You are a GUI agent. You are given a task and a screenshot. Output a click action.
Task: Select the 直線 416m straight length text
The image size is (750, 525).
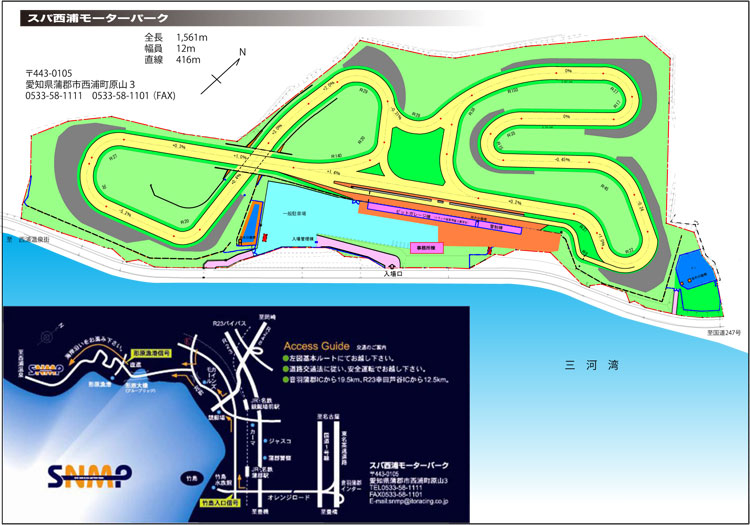(x=172, y=60)
